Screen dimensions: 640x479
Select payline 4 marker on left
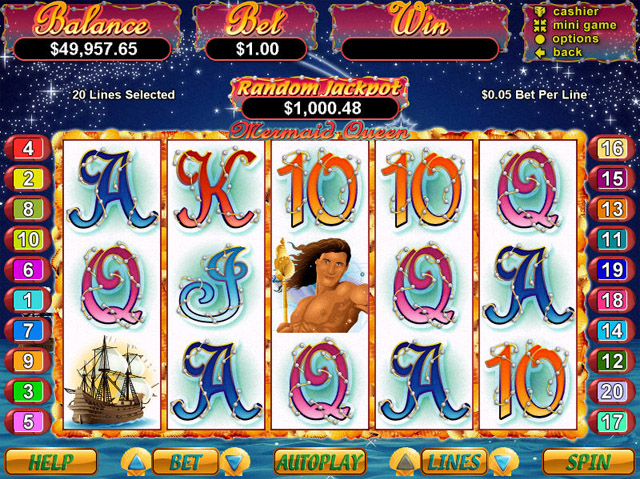(x=28, y=148)
